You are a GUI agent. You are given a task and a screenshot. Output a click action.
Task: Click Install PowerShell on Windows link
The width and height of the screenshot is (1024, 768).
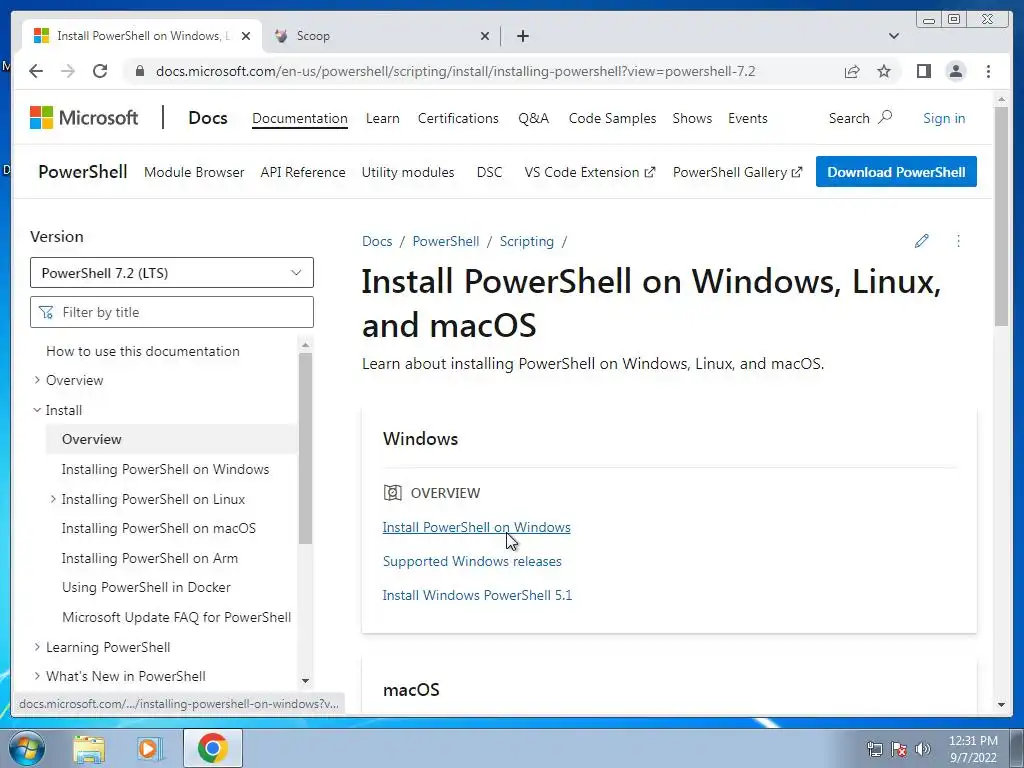click(x=476, y=527)
